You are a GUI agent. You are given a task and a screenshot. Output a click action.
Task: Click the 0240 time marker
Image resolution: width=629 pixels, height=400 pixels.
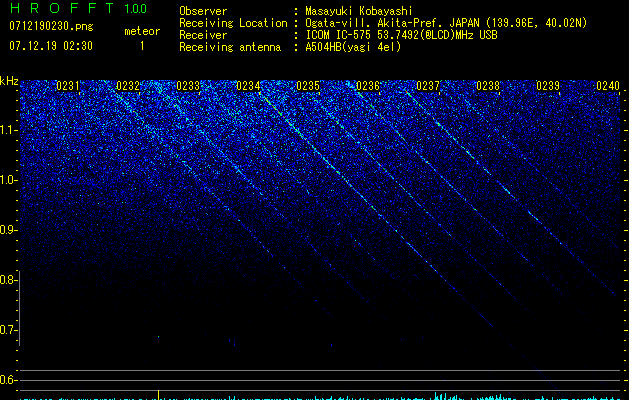[608, 86]
